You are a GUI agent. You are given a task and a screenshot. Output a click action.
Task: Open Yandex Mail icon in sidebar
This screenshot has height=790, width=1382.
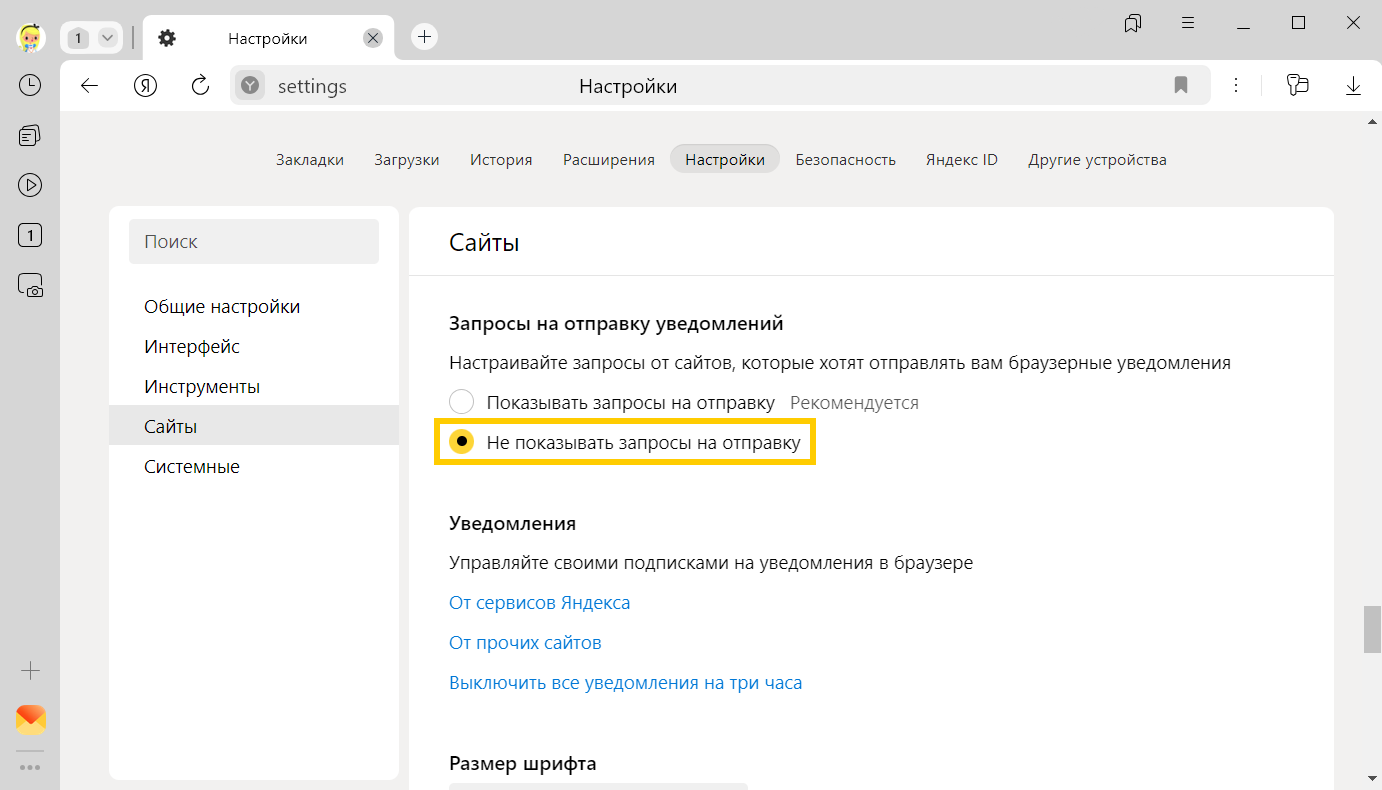(x=30, y=720)
